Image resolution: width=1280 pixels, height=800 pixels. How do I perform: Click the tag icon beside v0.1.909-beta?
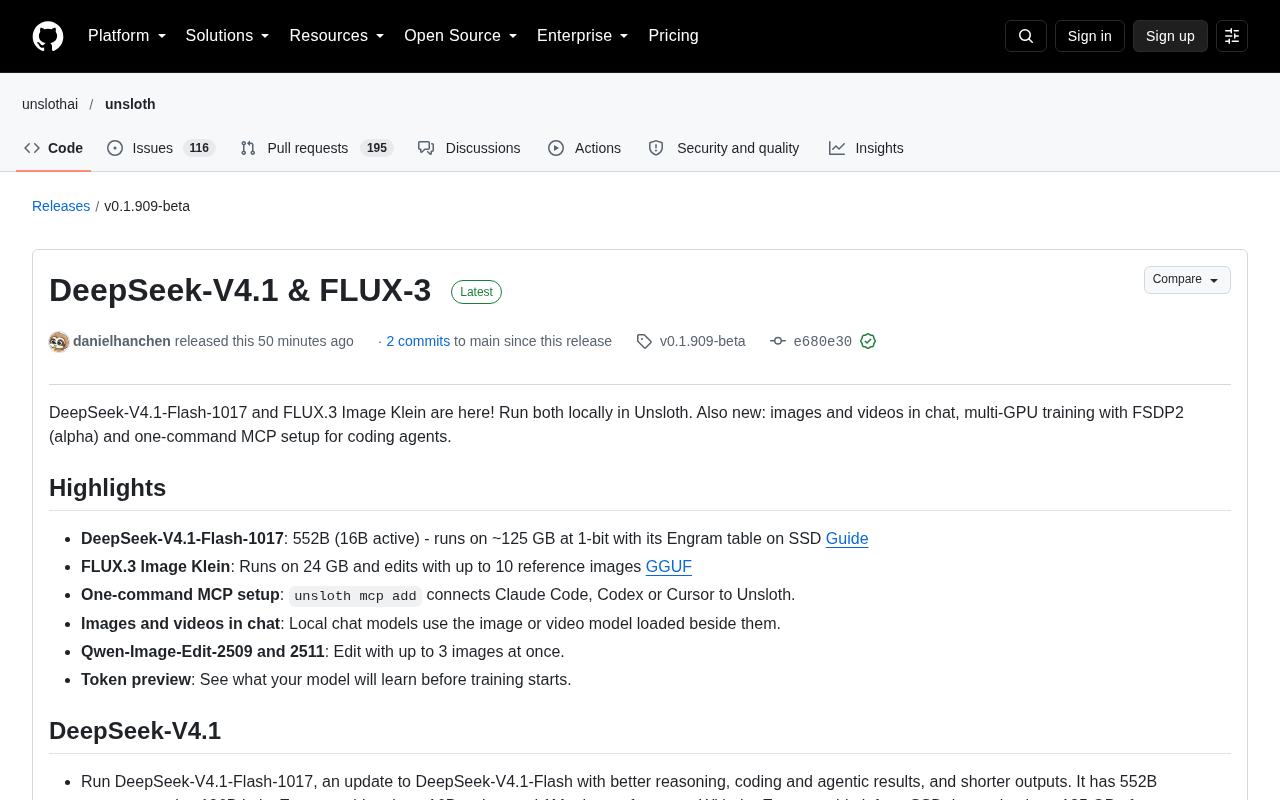click(x=645, y=341)
